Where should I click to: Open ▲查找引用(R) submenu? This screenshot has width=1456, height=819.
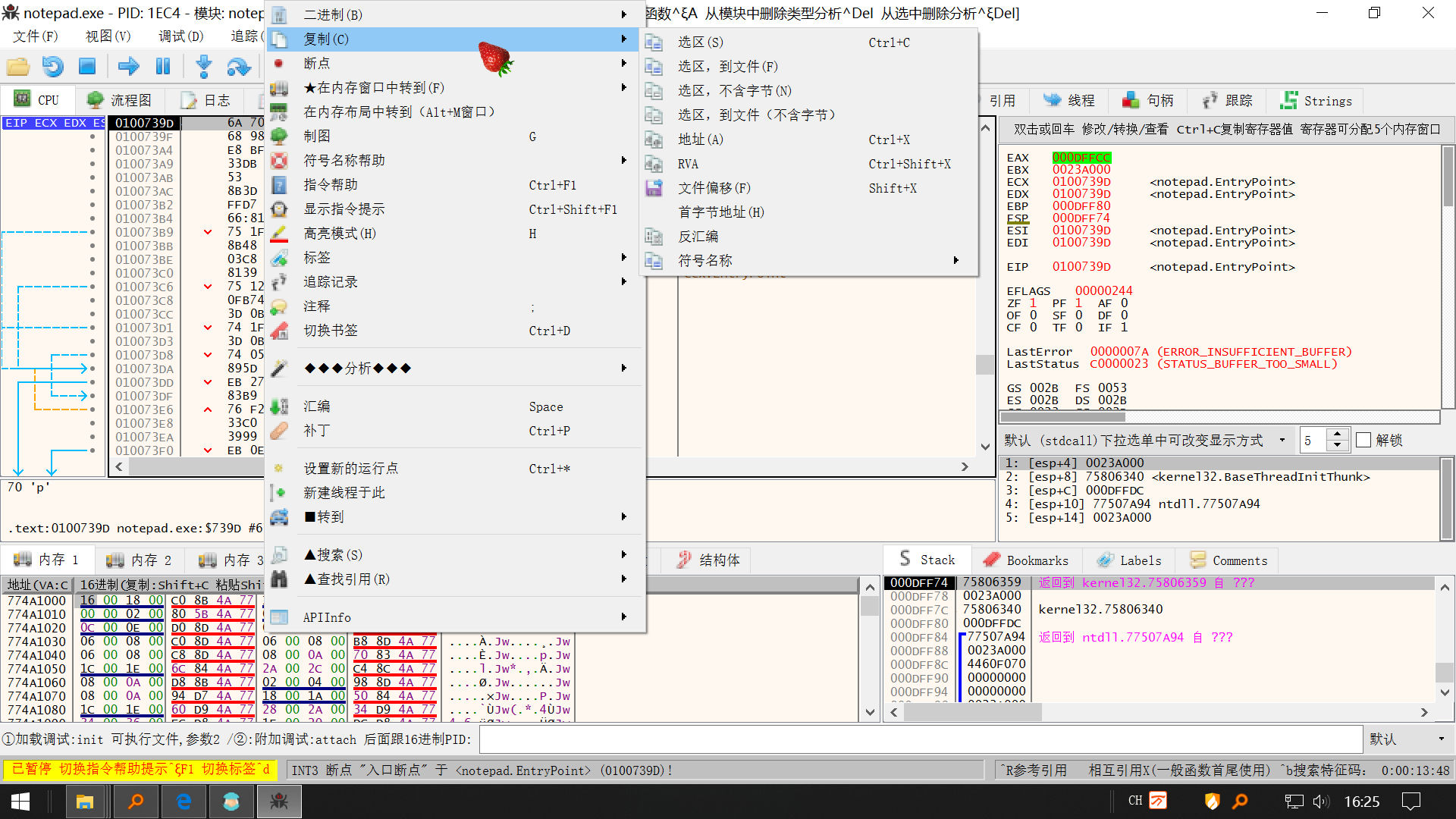click(x=455, y=579)
